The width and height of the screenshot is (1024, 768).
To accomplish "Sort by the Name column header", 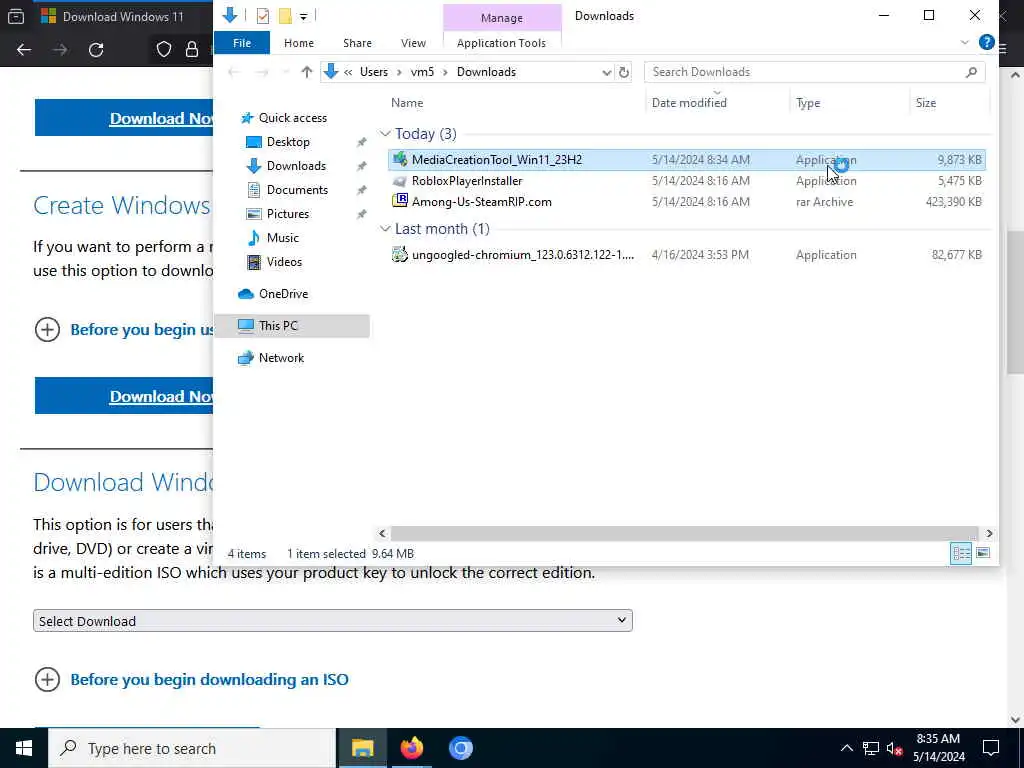I will 407,103.
